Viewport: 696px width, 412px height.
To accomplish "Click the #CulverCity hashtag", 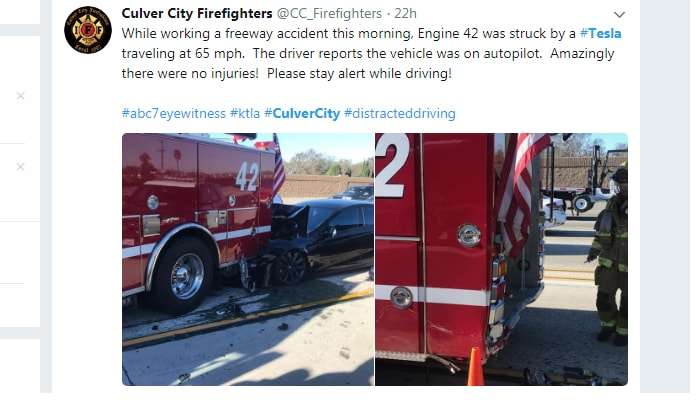I will [x=302, y=114].
